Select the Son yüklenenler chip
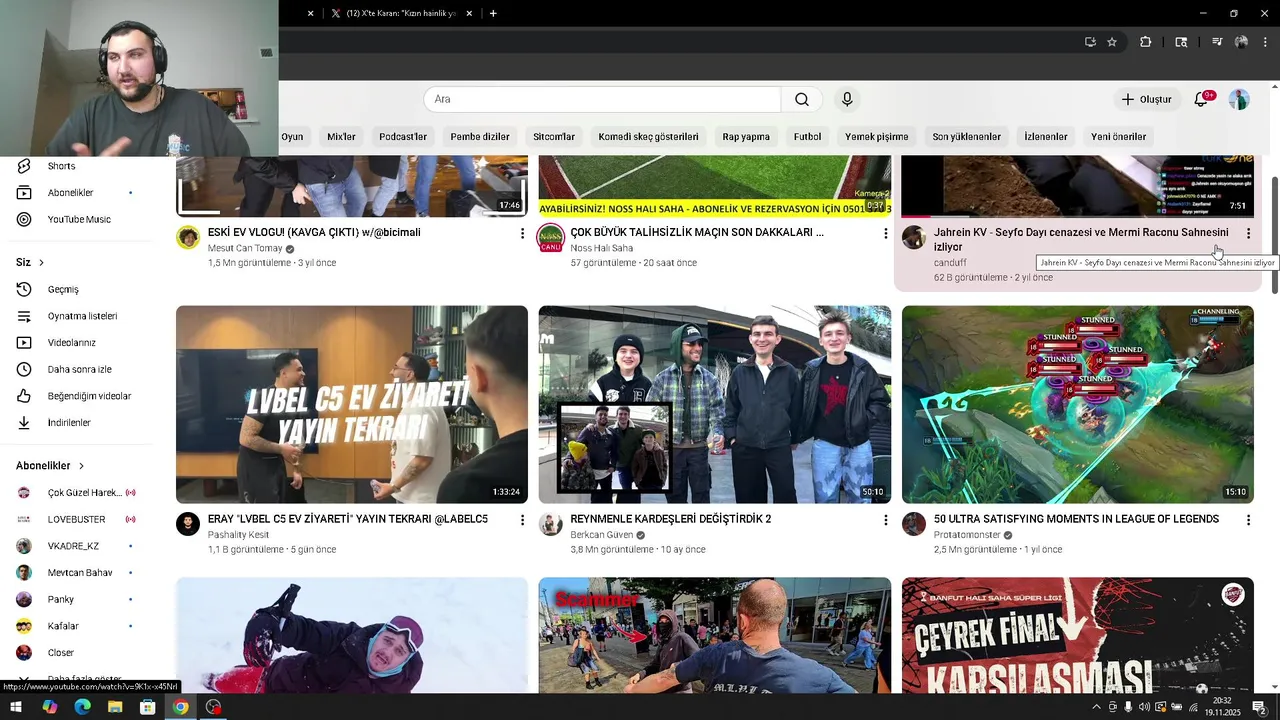 coord(966,136)
